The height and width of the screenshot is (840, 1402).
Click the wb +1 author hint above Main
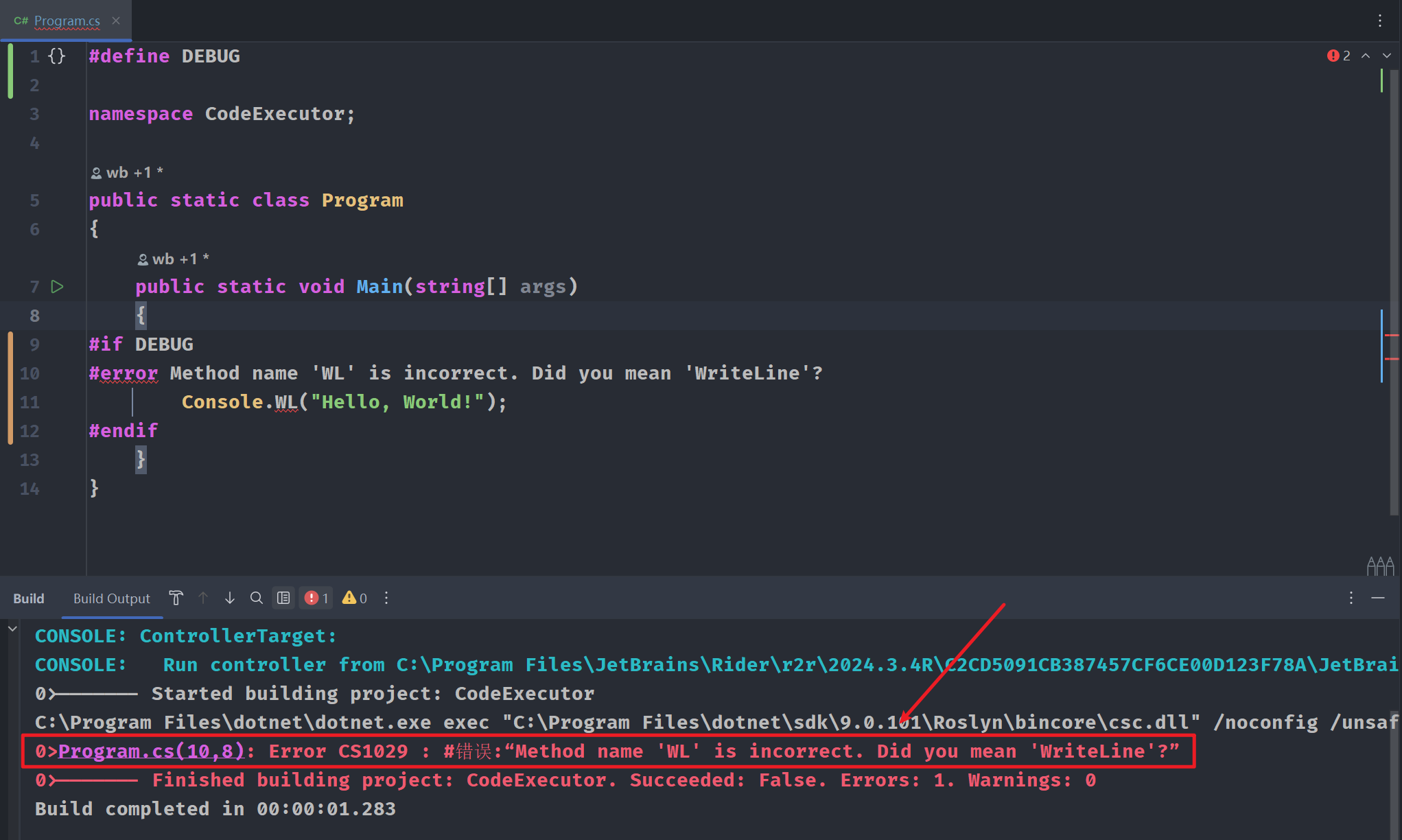(173, 259)
